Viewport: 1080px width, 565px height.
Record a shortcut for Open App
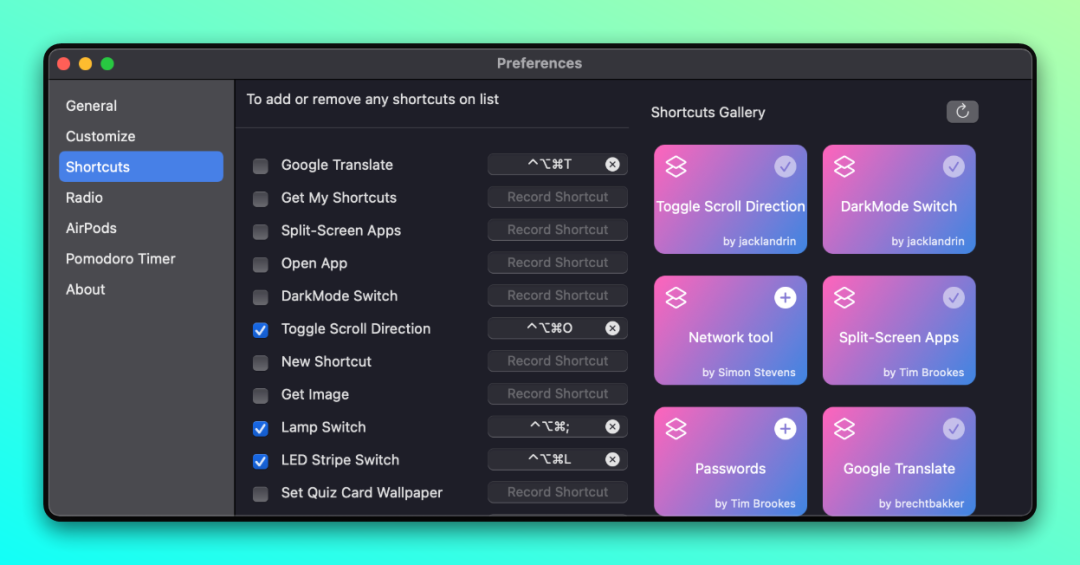[557, 263]
